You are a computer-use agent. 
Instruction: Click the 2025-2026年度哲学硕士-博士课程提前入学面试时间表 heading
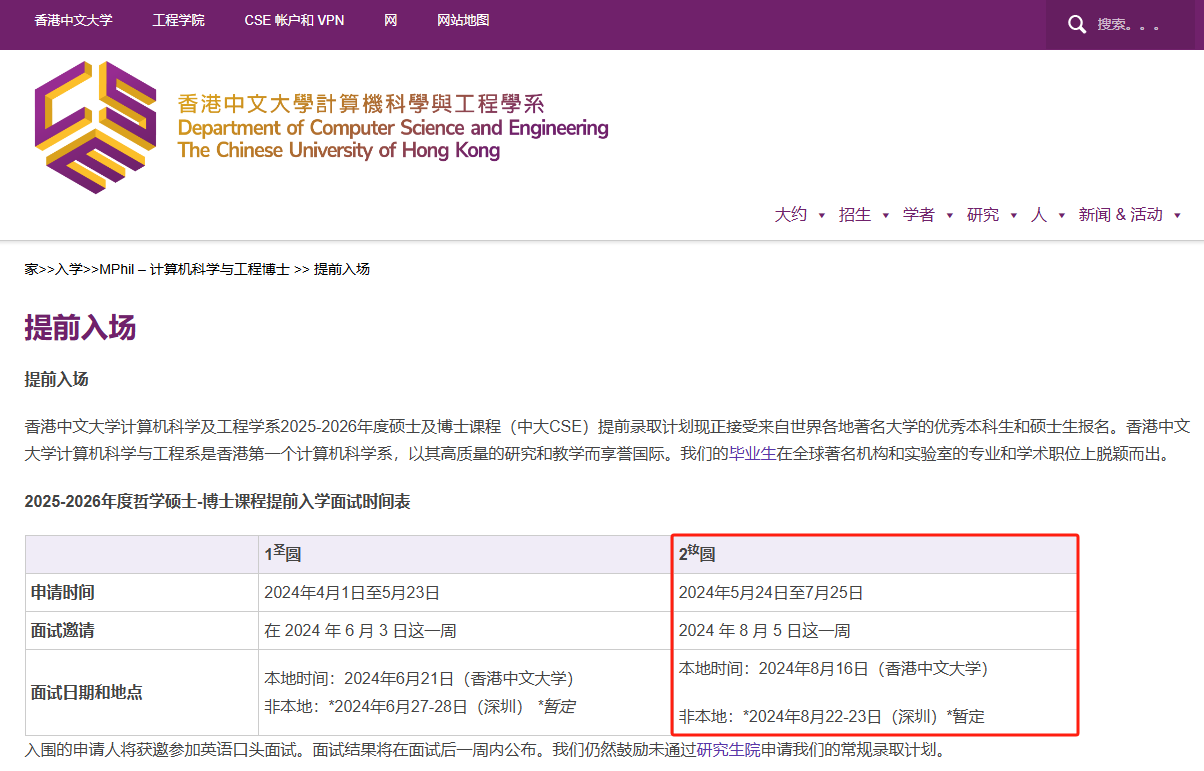[217, 502]
